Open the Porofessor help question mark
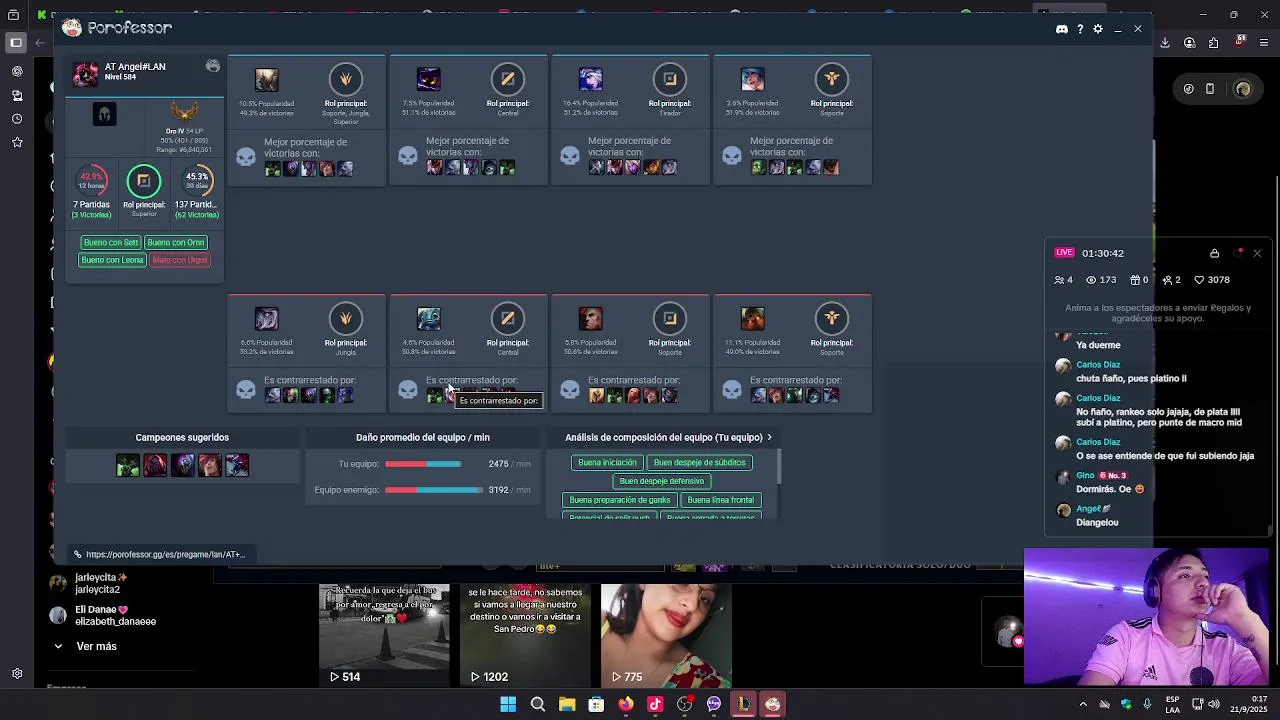 tap(1080, 29)
